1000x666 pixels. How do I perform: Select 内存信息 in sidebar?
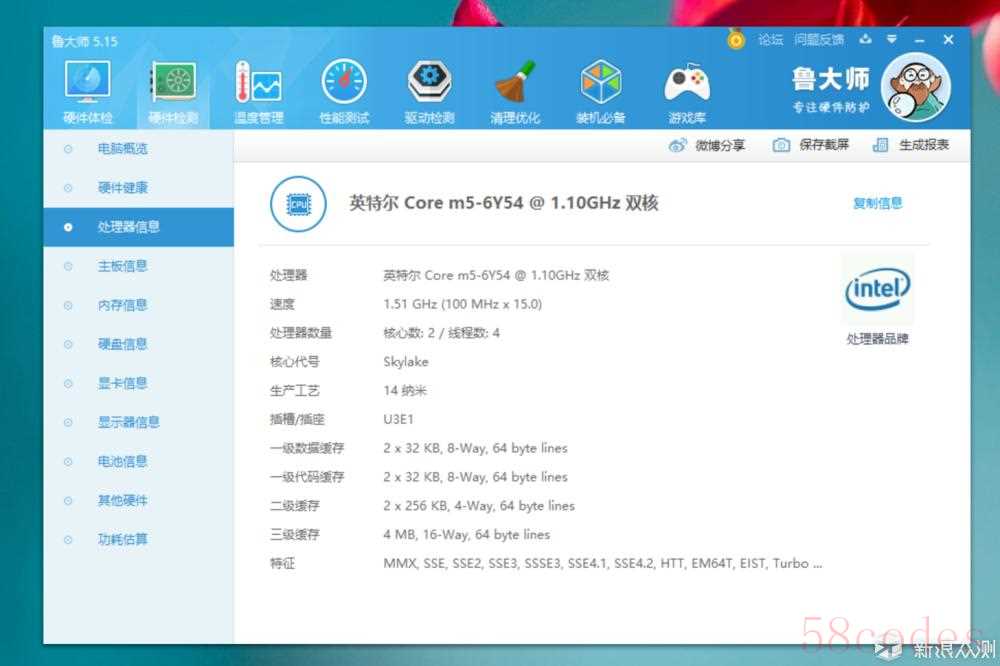(x=138, y=305)
